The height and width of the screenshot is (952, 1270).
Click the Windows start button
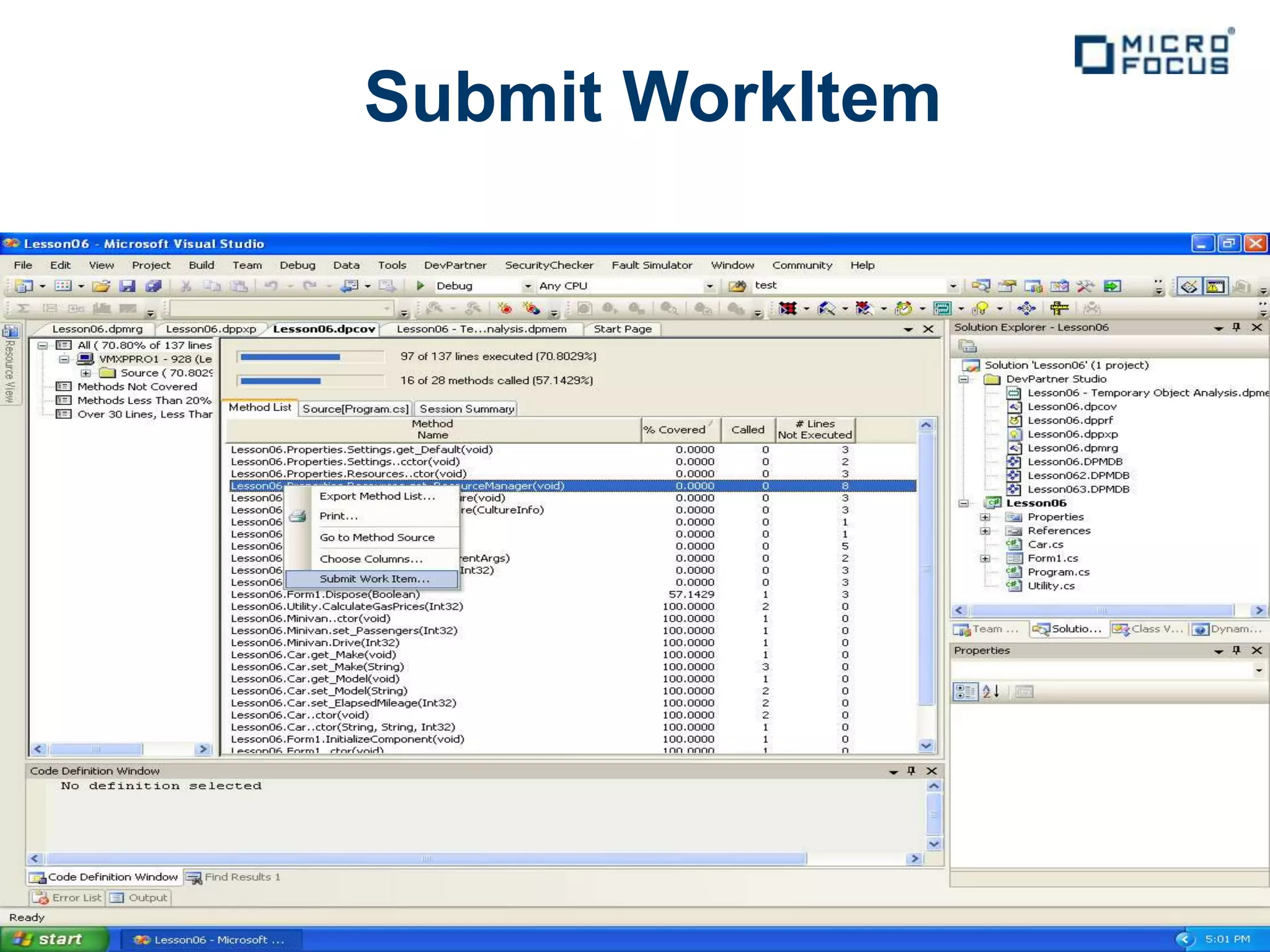53,940
